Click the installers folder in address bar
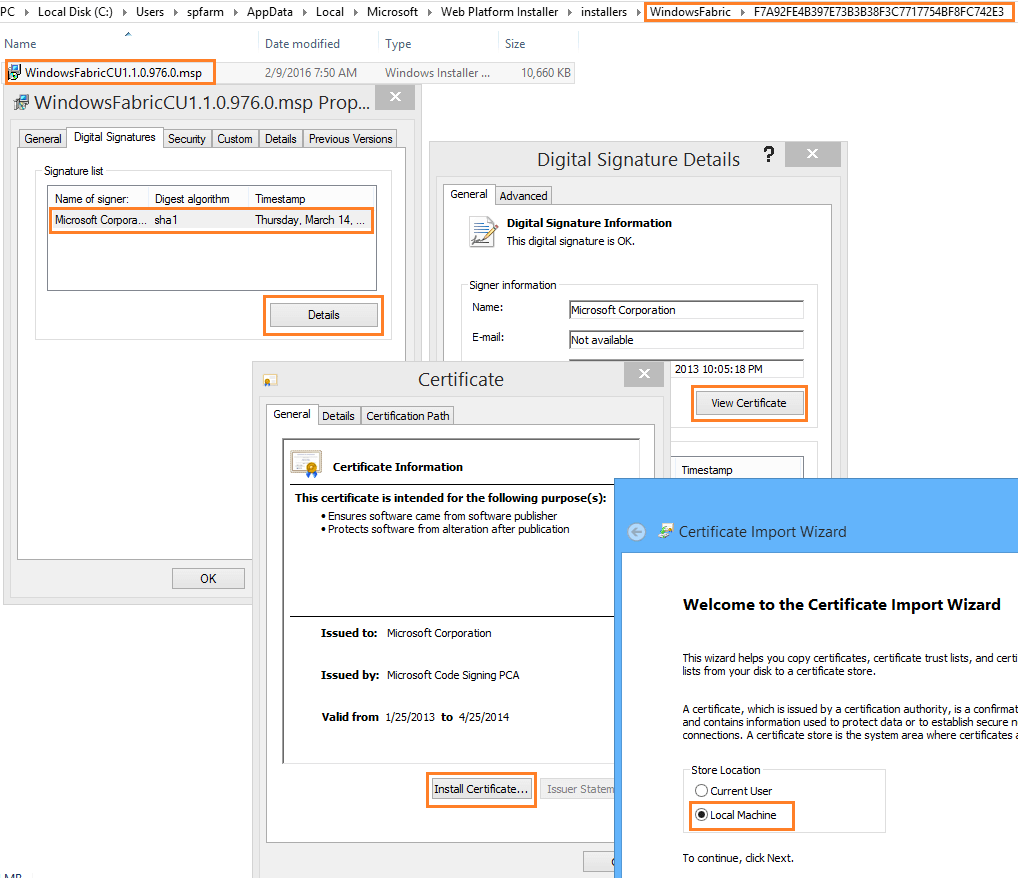The image size is (1018, 878). point(604,12)
